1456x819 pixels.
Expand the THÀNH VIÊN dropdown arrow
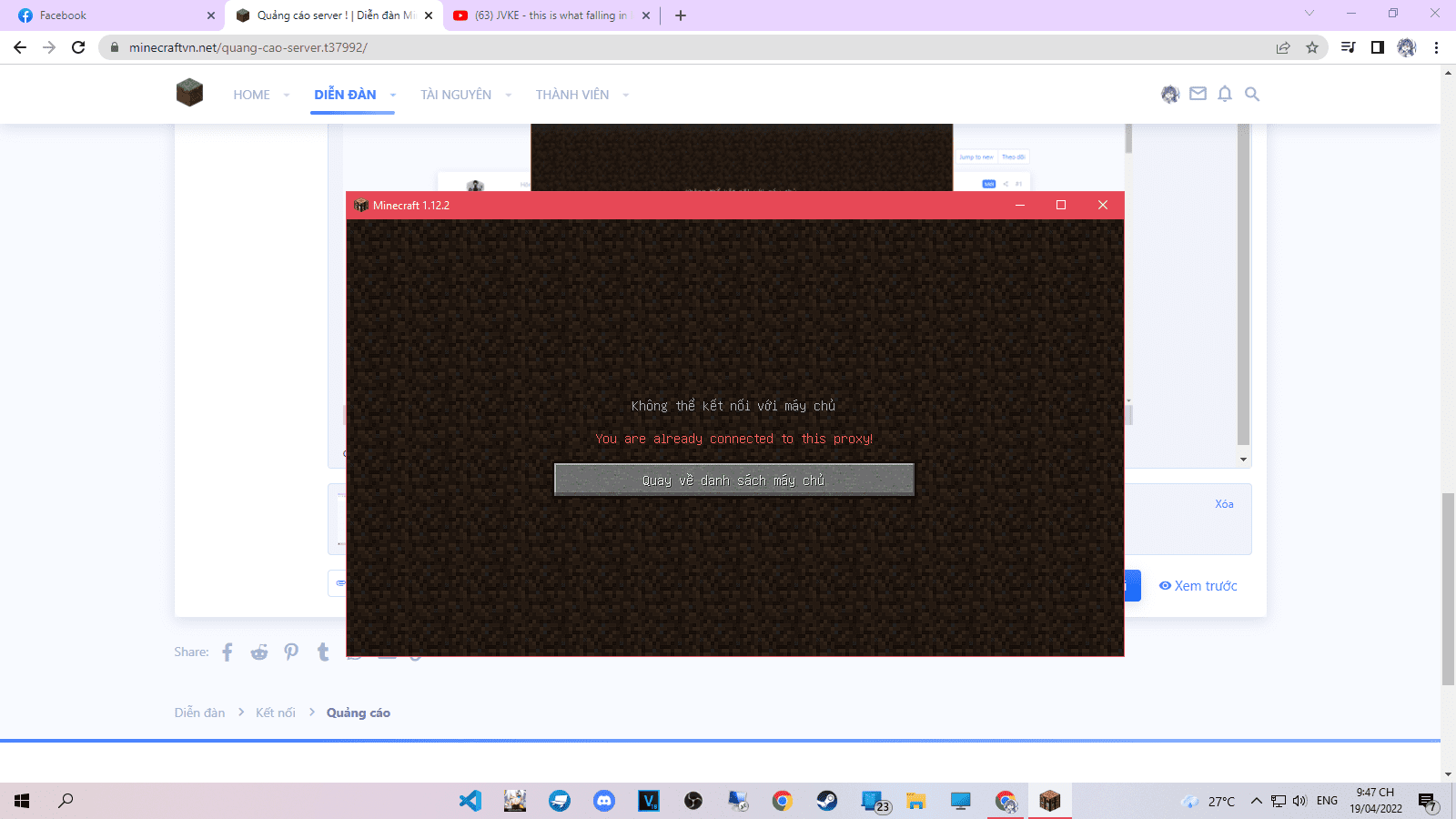coord(625,96)
